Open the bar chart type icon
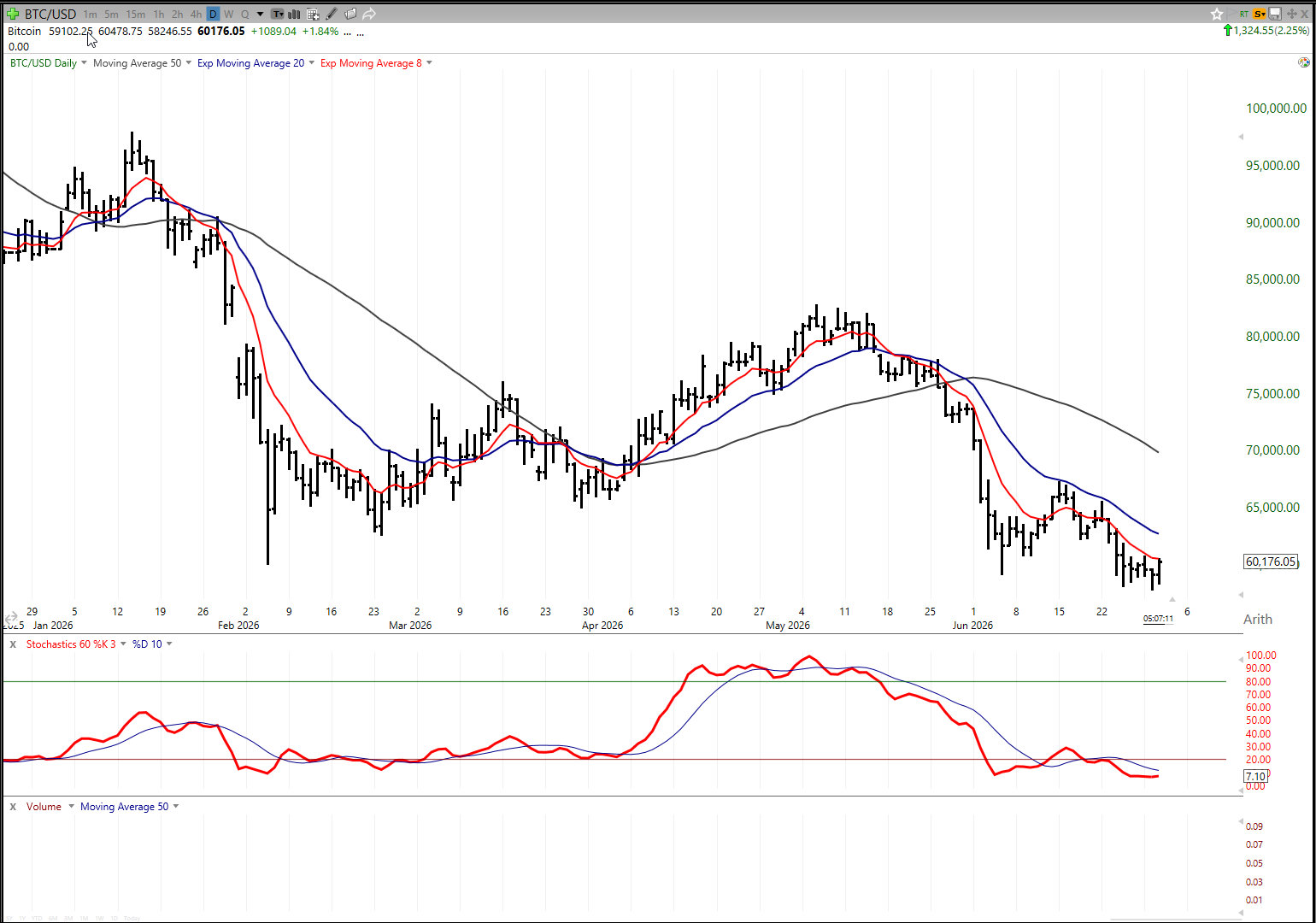The image size is (1316, 923). tap(295, 14)
